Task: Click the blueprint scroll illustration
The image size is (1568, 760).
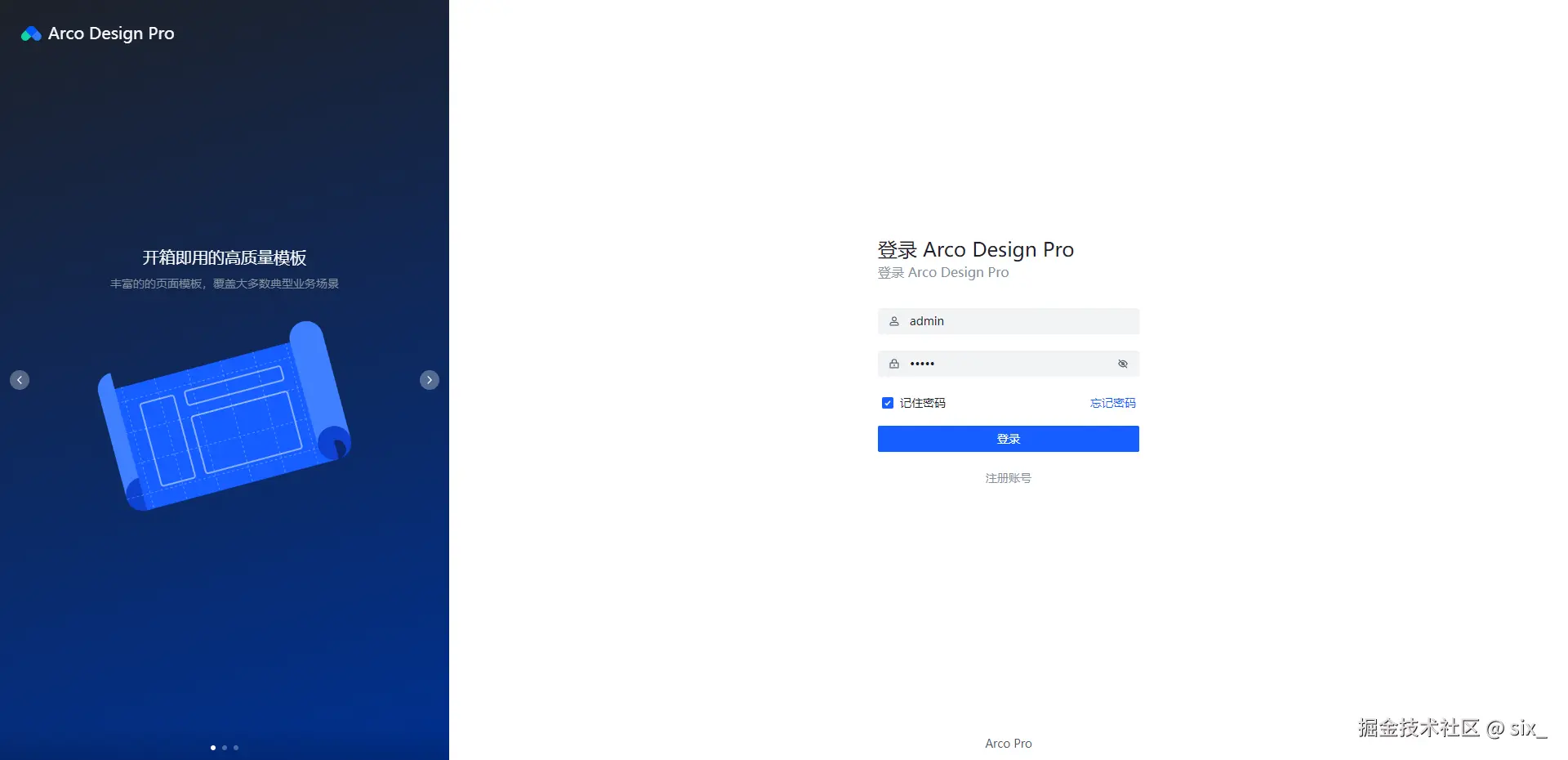Action: [225, 416]
